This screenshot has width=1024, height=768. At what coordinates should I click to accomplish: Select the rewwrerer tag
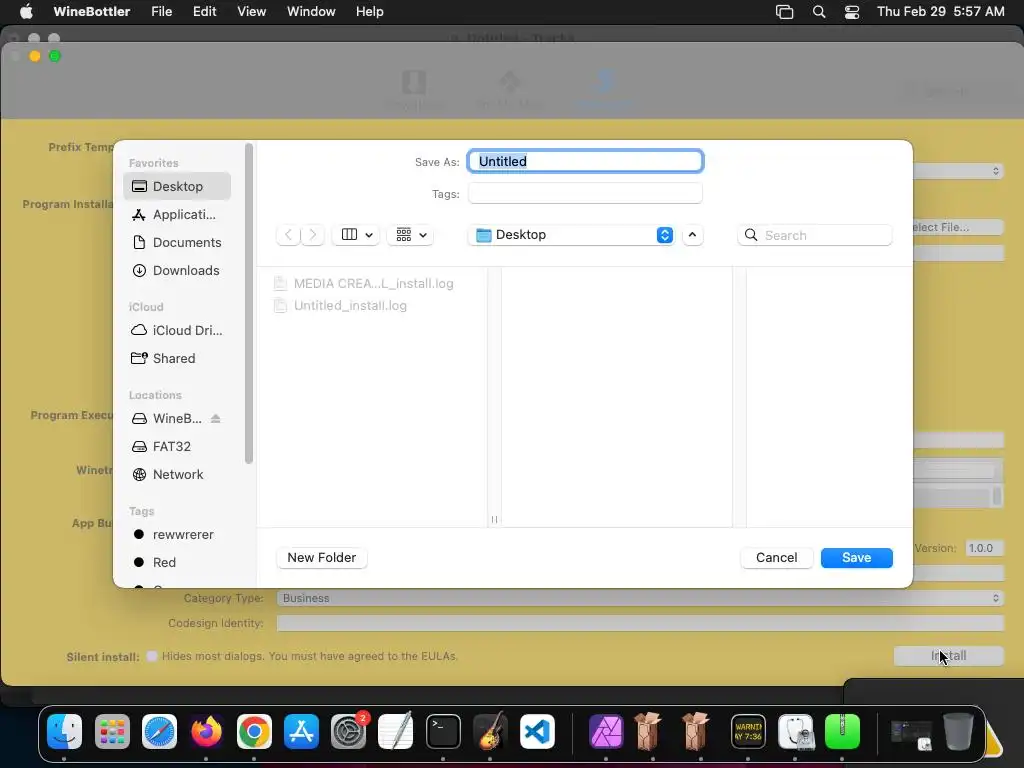(177, 534)
